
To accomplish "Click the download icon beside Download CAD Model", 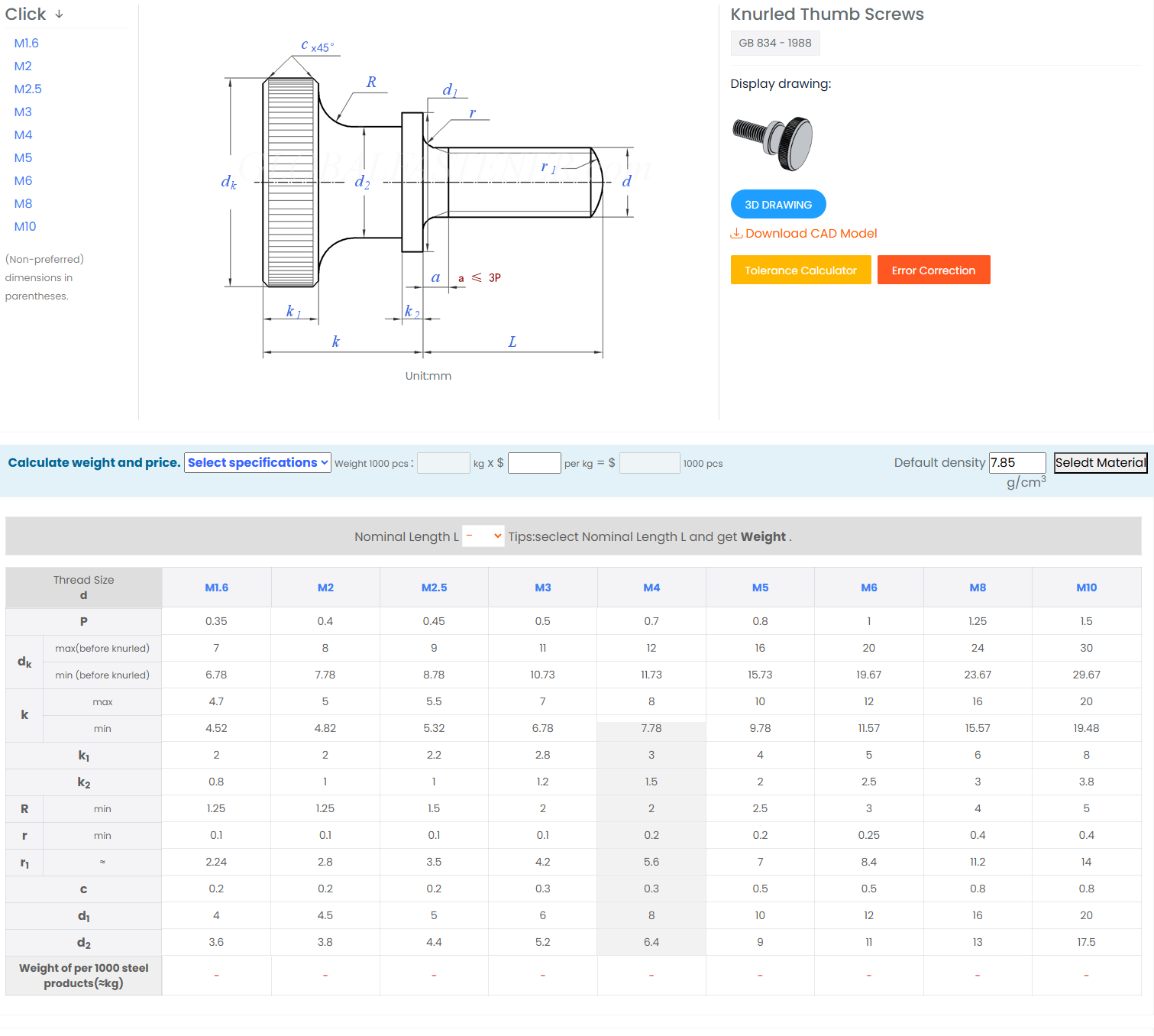I will [736, 233].
